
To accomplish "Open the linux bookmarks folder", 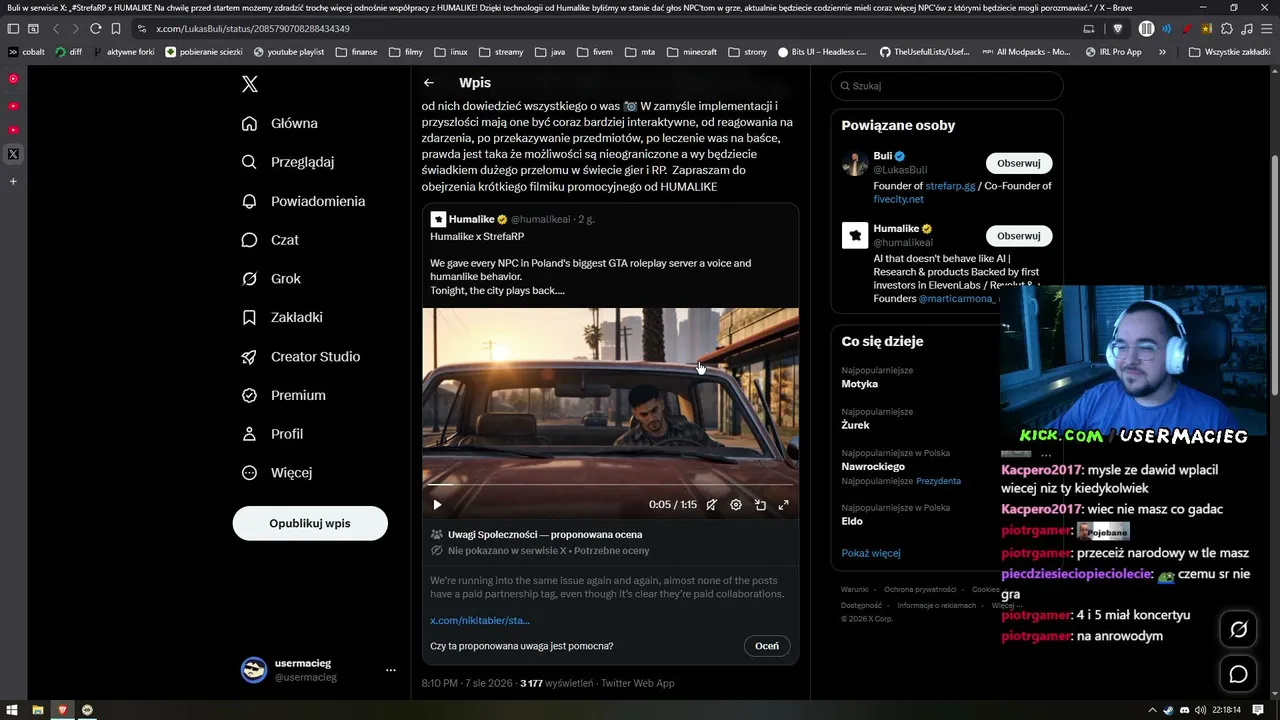I will coord(451,52).
